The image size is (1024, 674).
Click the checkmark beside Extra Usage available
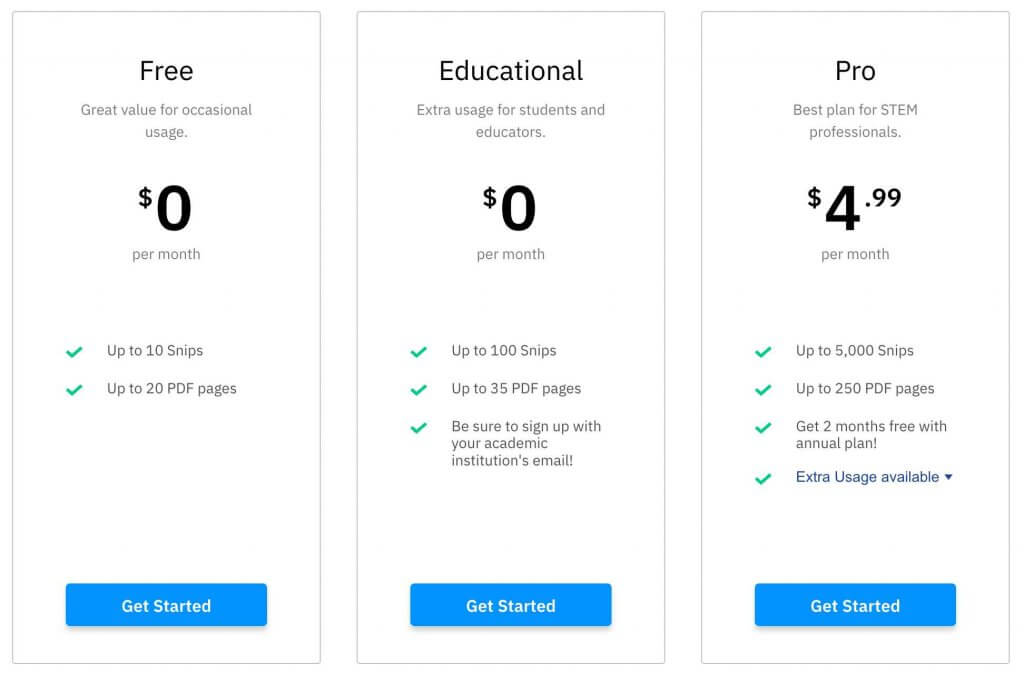coord(763,479)
